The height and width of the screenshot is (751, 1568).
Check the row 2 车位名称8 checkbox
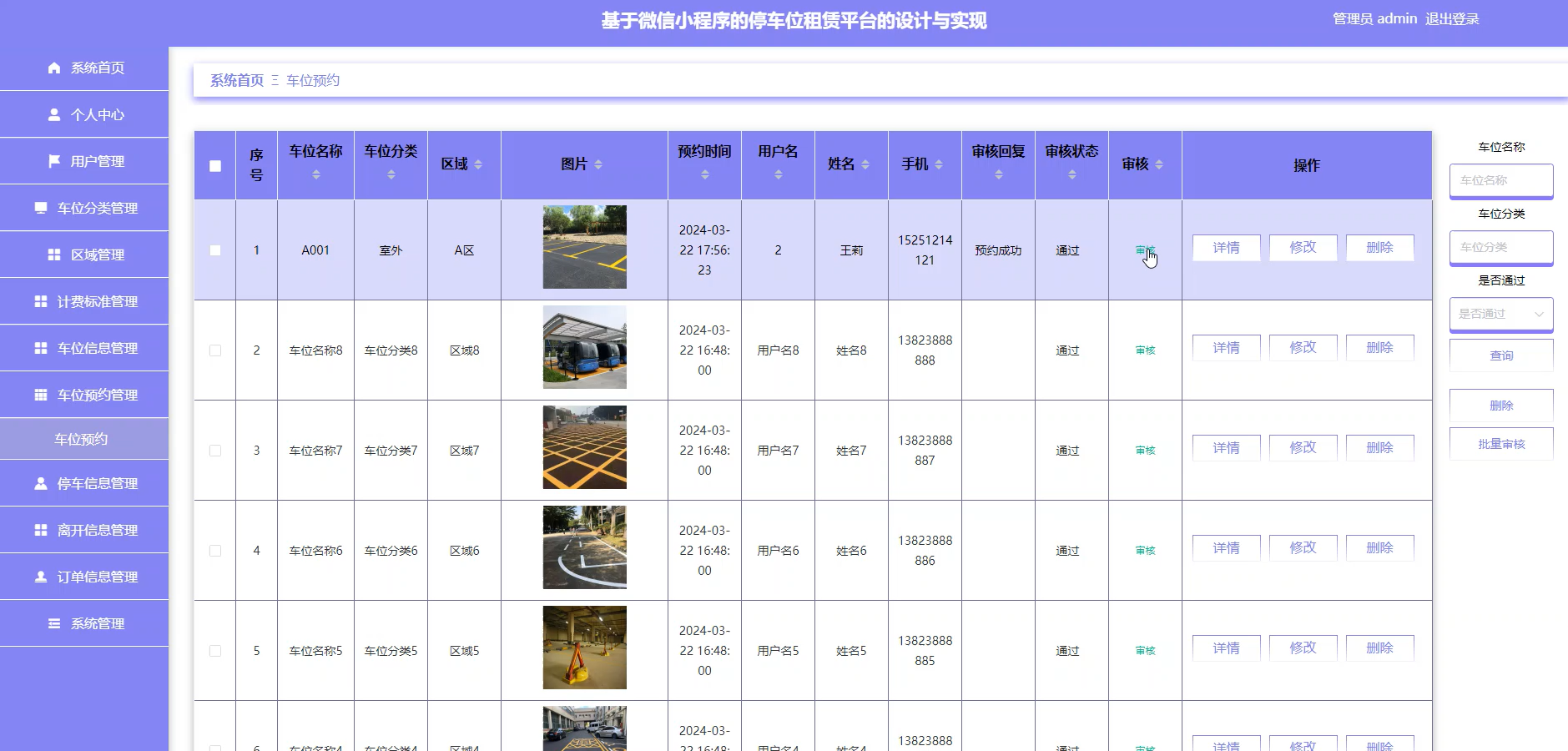coord(215,350)
